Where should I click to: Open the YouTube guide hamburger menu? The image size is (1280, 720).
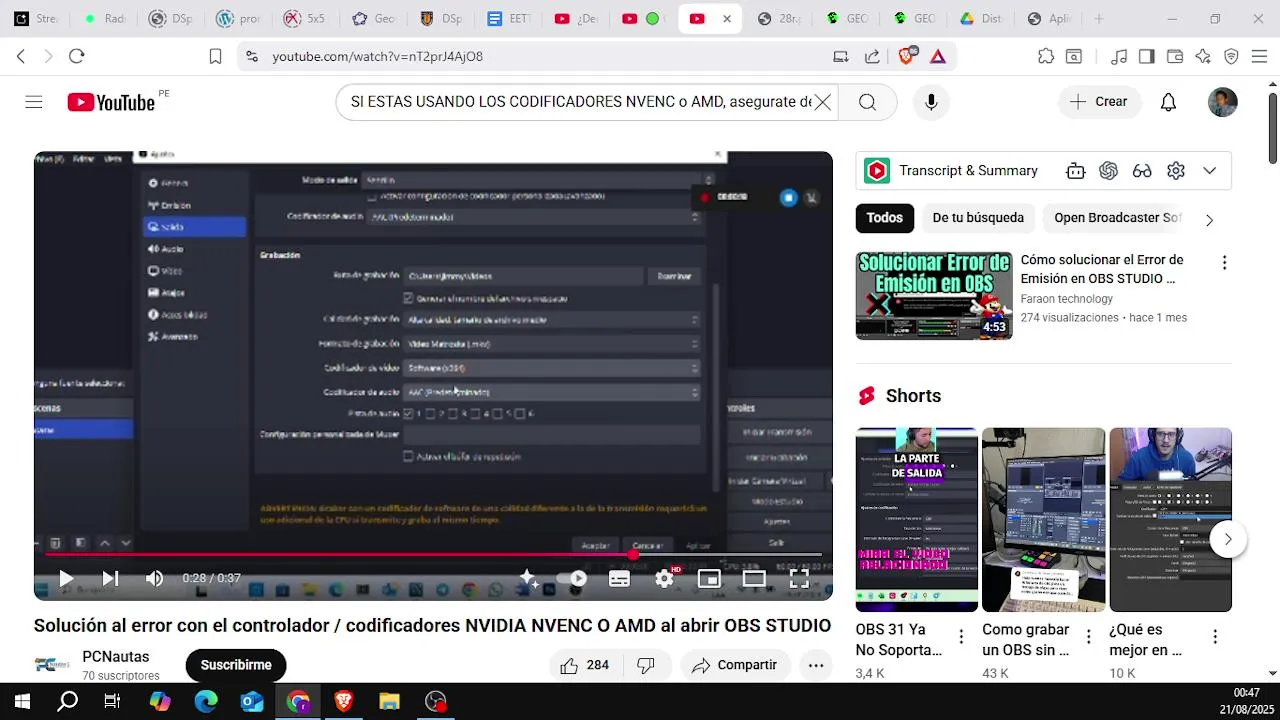(34, 102)
